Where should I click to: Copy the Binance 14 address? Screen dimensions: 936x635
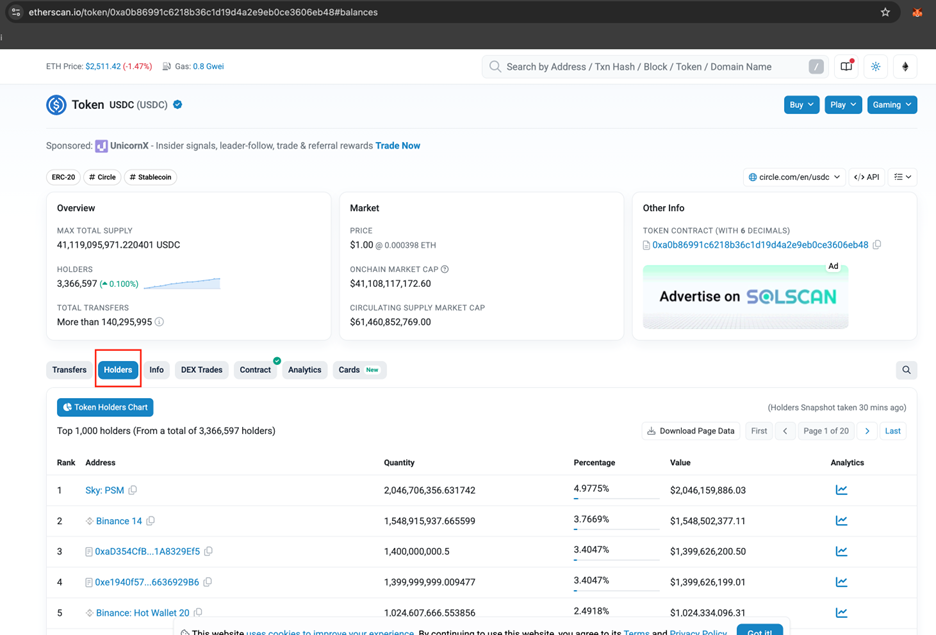[150, 521]
